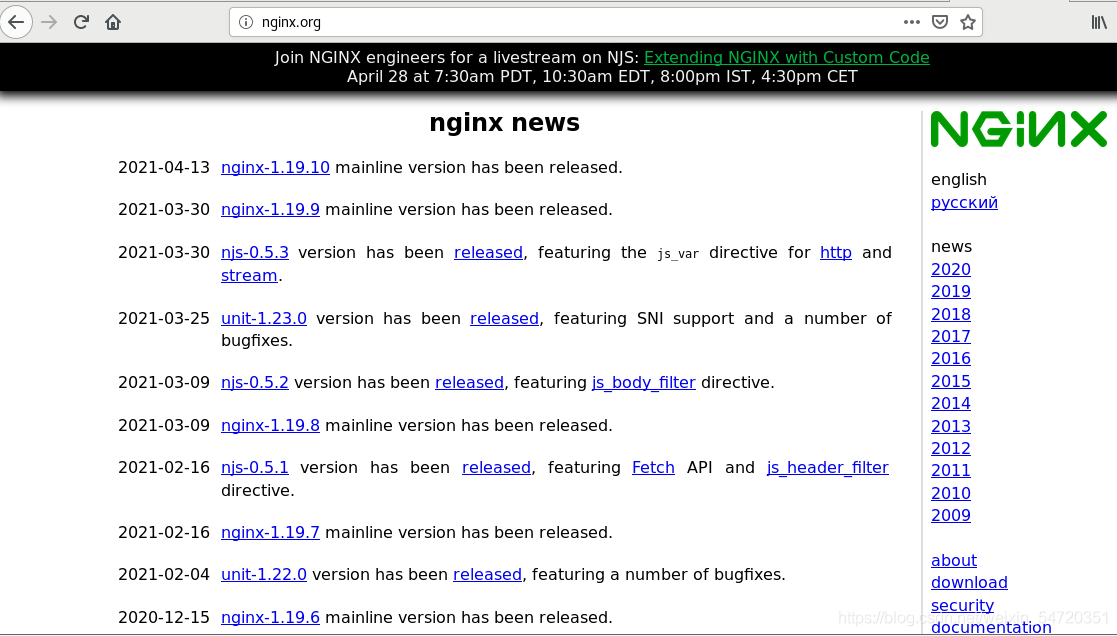This screenshot has height=636, width=1117.
Task: Open Extending NGINX with Custom Code link
Action: 786,57
